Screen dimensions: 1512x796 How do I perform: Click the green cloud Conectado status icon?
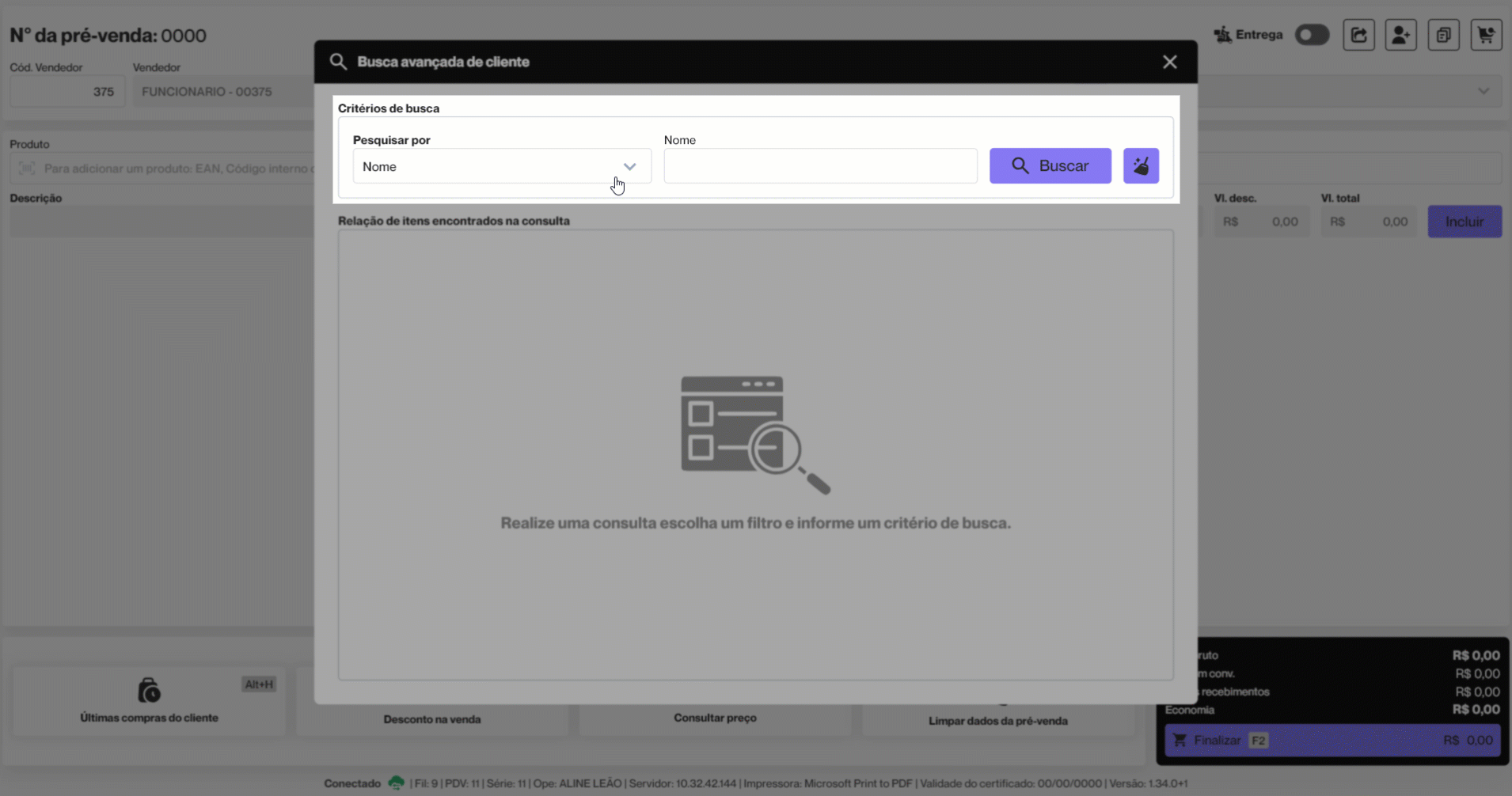click(396, 783)
